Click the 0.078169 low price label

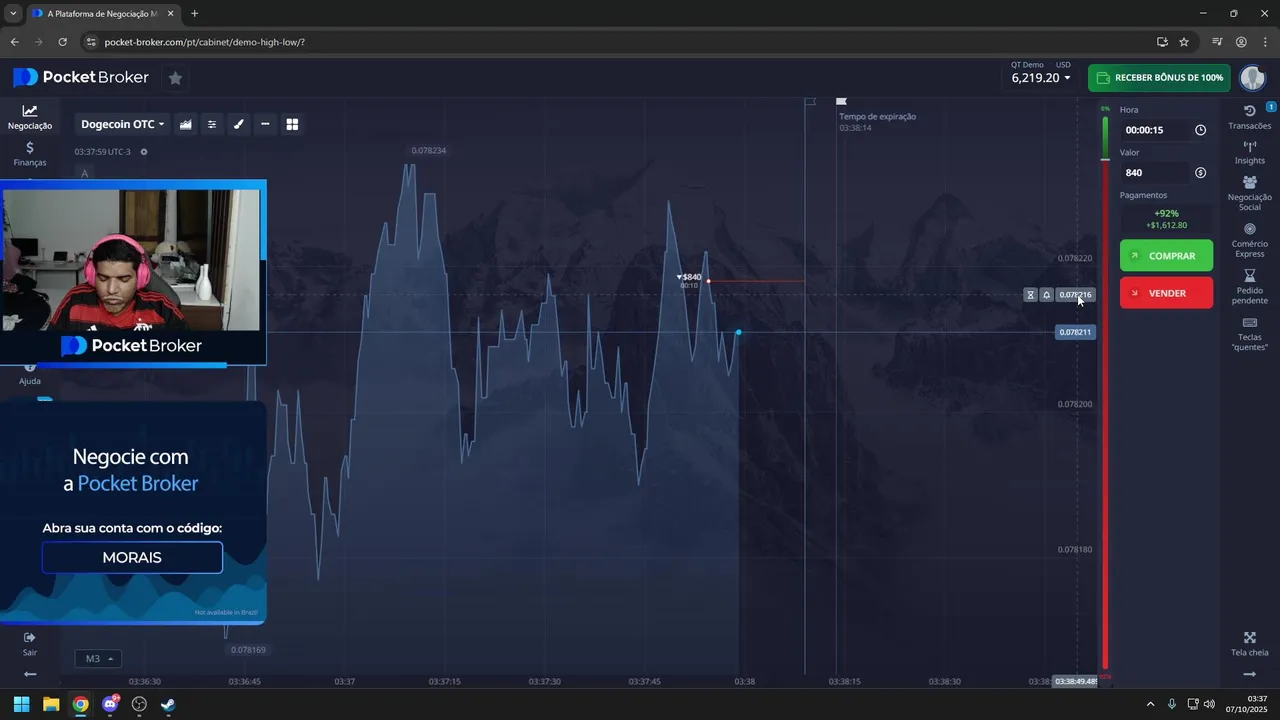point(248,650)
